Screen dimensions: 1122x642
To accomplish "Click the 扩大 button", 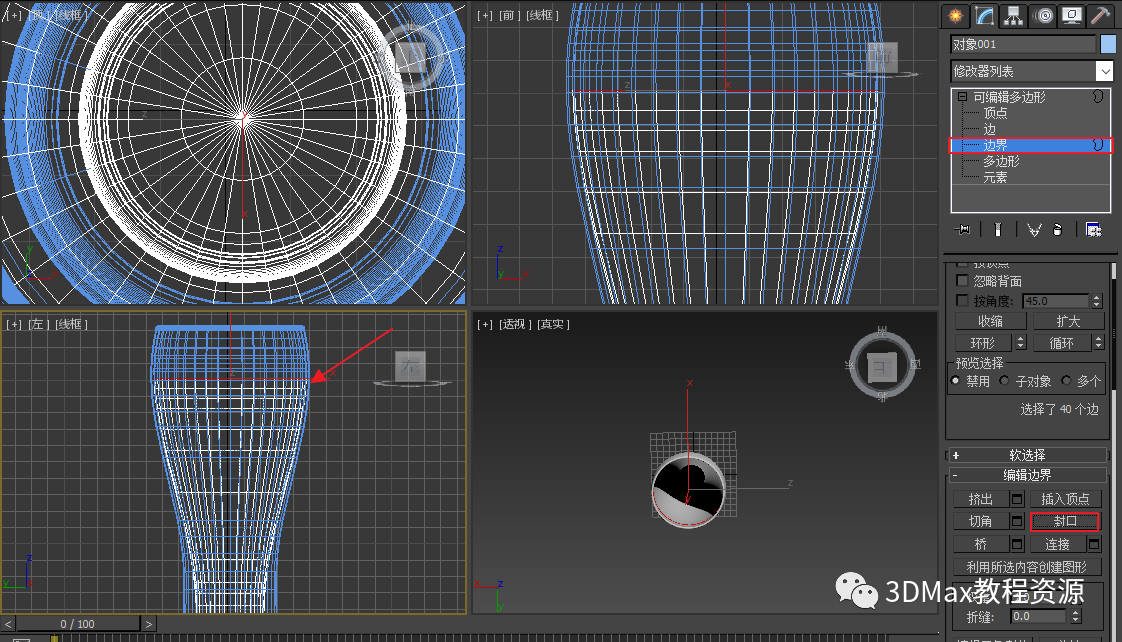I will coord(1068,321).
